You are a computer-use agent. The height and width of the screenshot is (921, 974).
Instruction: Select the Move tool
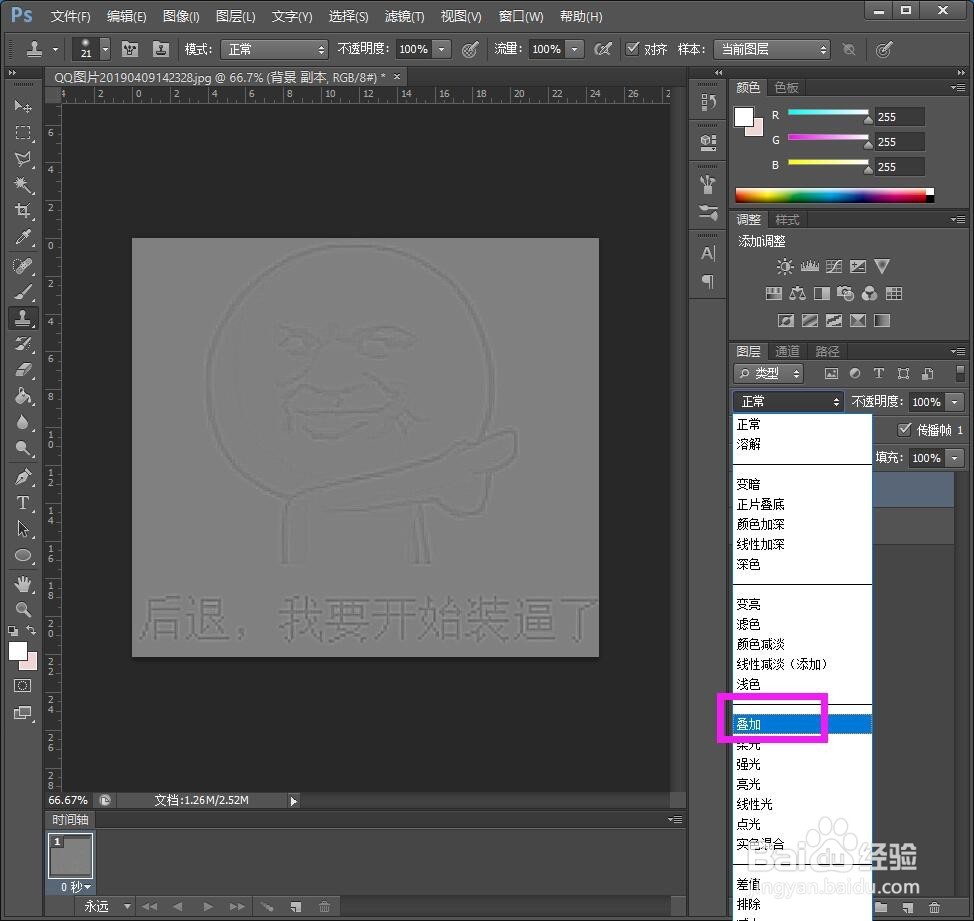(x=22, y=106)
